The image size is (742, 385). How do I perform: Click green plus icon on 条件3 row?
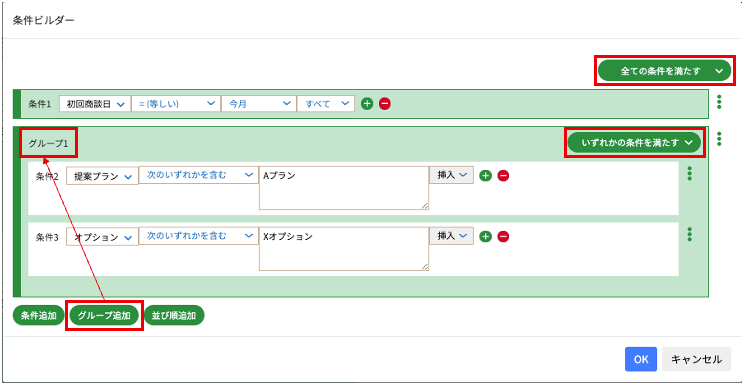[x=486, y=236]
